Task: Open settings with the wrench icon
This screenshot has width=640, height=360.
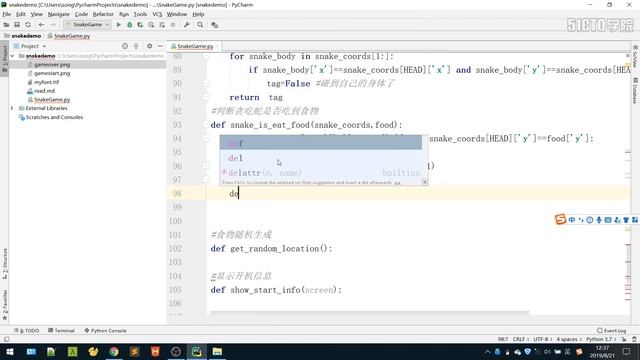Action: (187, 25)
